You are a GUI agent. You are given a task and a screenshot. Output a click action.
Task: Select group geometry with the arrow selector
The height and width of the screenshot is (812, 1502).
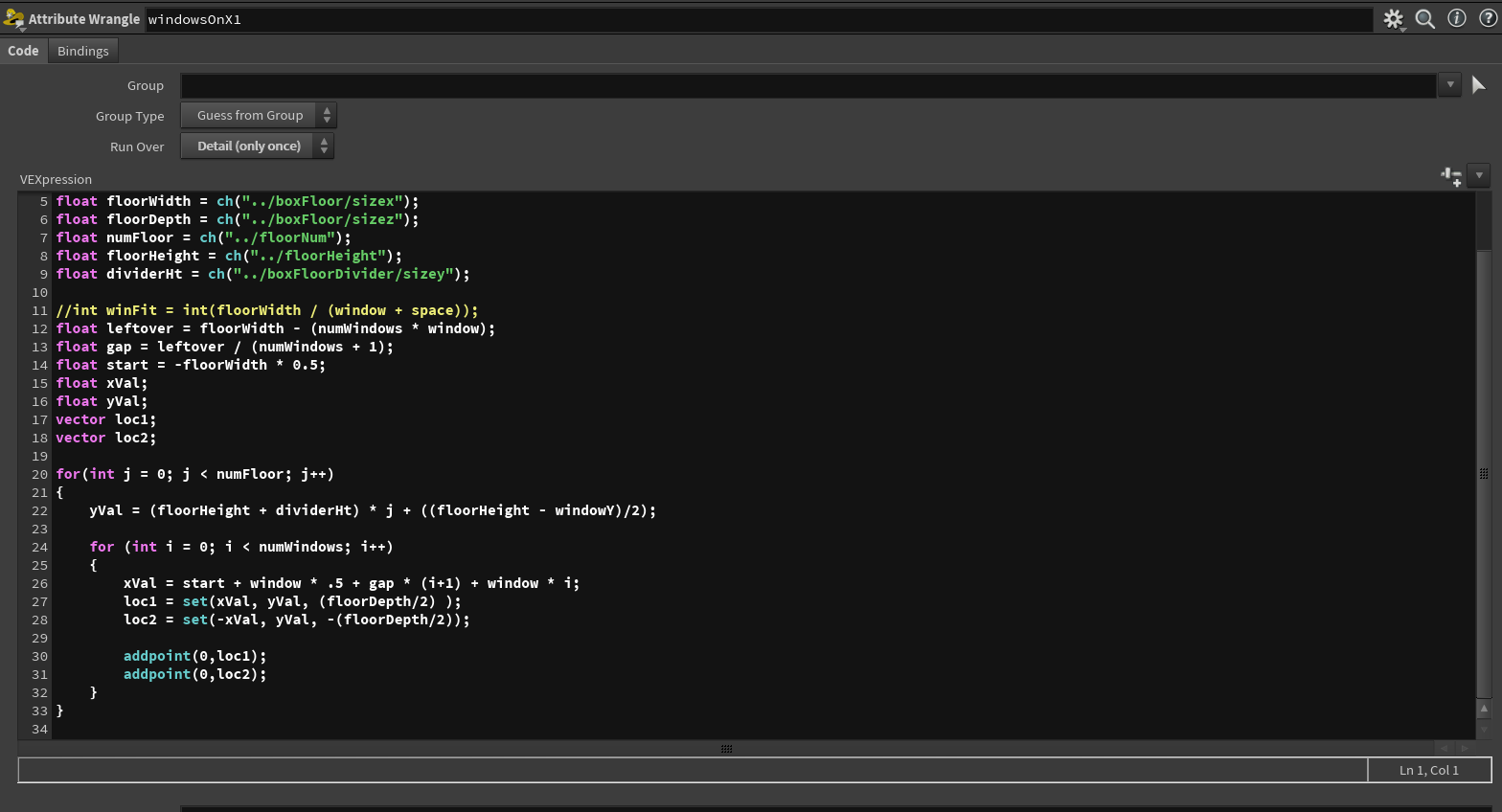pos(1478,85)
